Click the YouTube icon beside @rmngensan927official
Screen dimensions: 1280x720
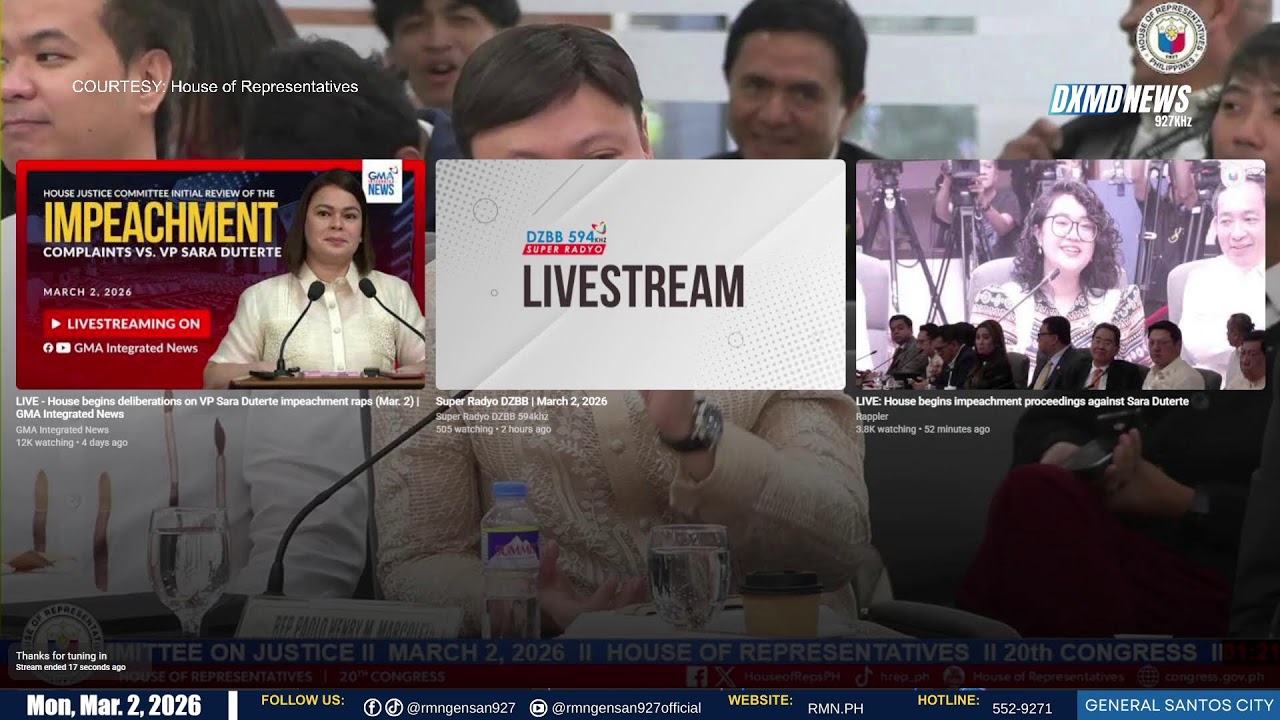pos(538,707)
